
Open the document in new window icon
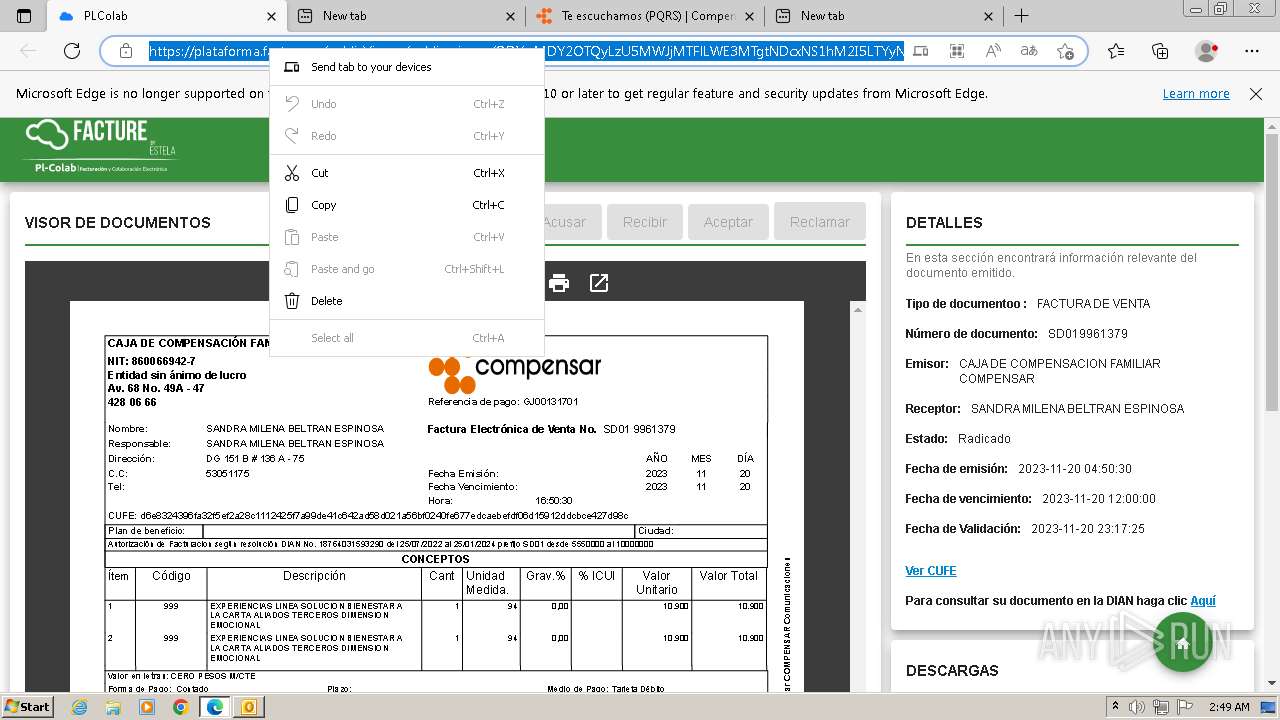599,284
